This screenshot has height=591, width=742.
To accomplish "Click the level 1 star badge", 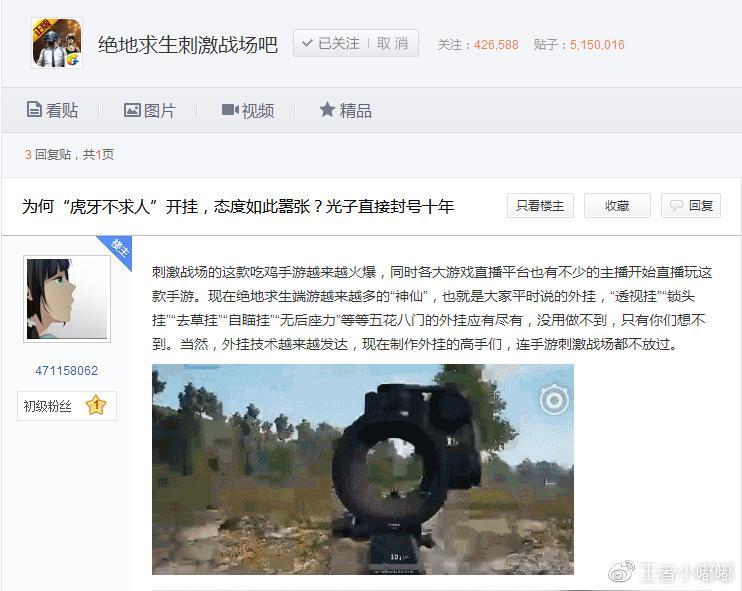I will [96, 406].
